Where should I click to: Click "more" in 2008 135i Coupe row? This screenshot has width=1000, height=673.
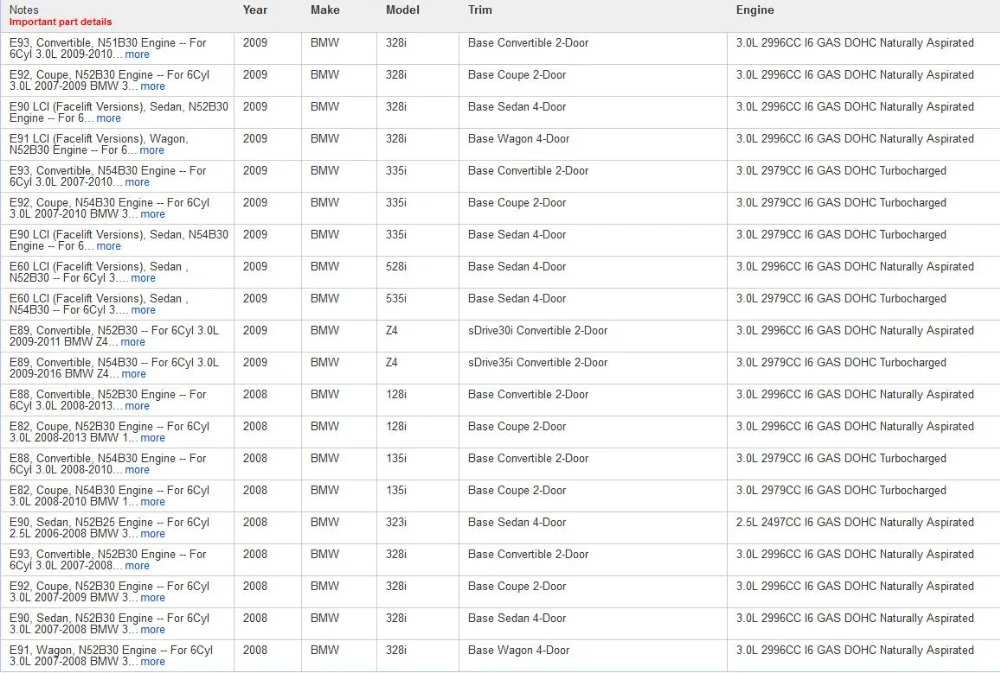pyautogui.click(x=152, y=501)
